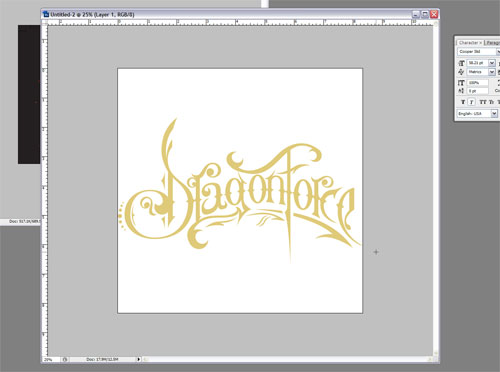Maximize the Untitled-2 document window
The image size is (500, 372).
(425, 14)
